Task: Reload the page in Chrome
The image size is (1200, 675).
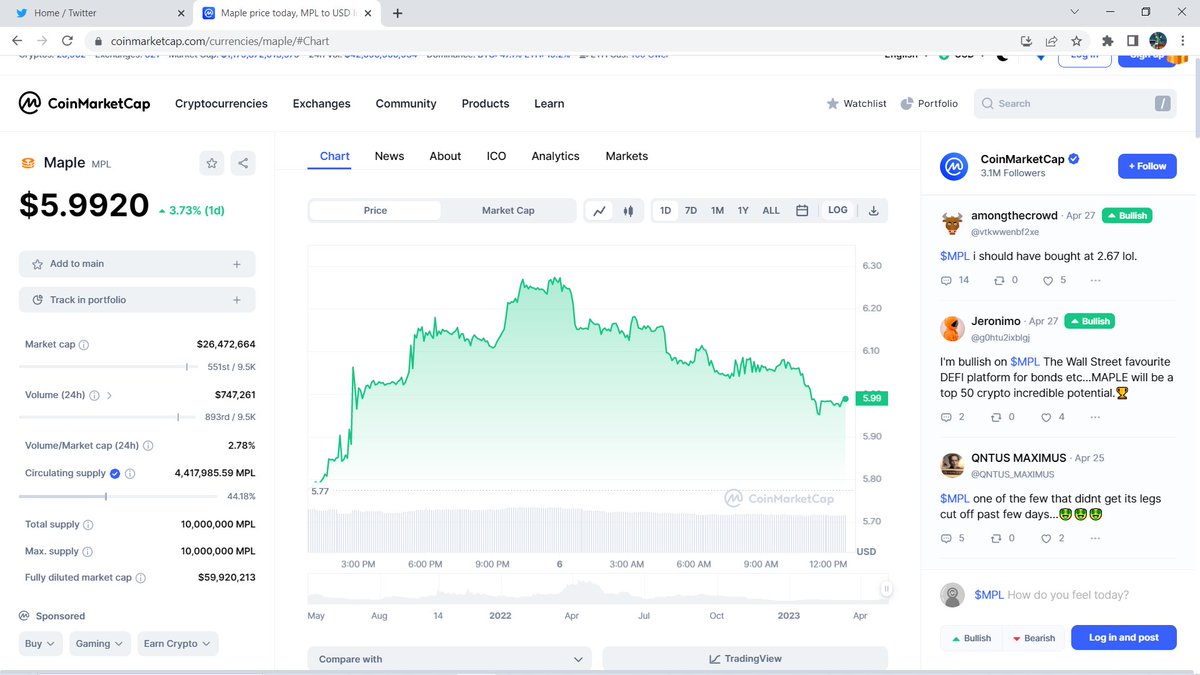Action: pyautogui.click(x=67, y=41)
